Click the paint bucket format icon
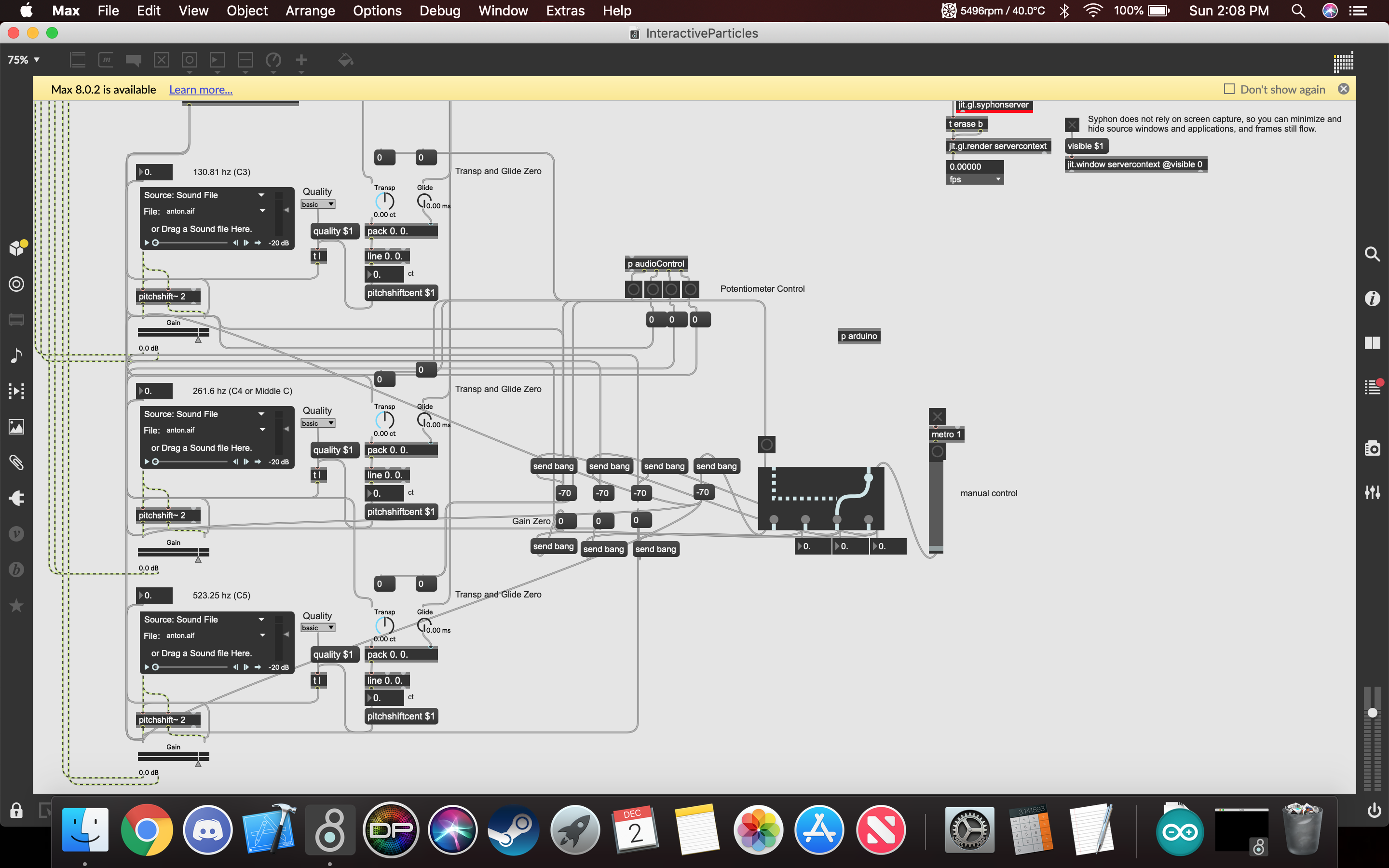 345,60
